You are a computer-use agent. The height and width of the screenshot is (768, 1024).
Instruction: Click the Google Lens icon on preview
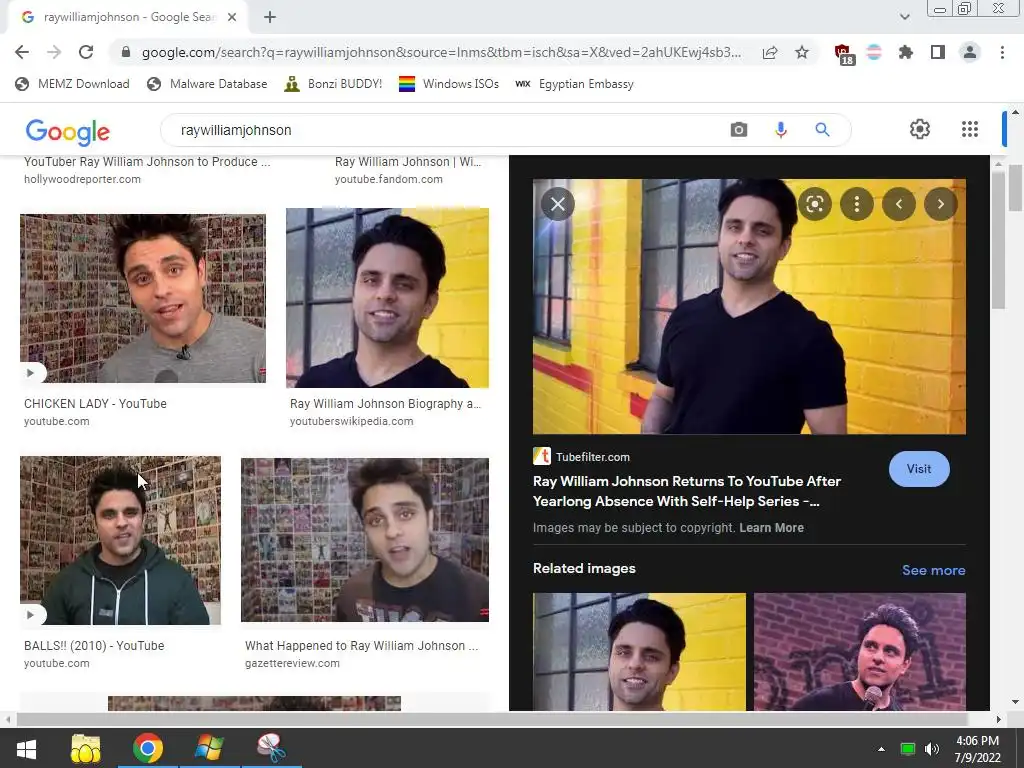coord(814,204)
